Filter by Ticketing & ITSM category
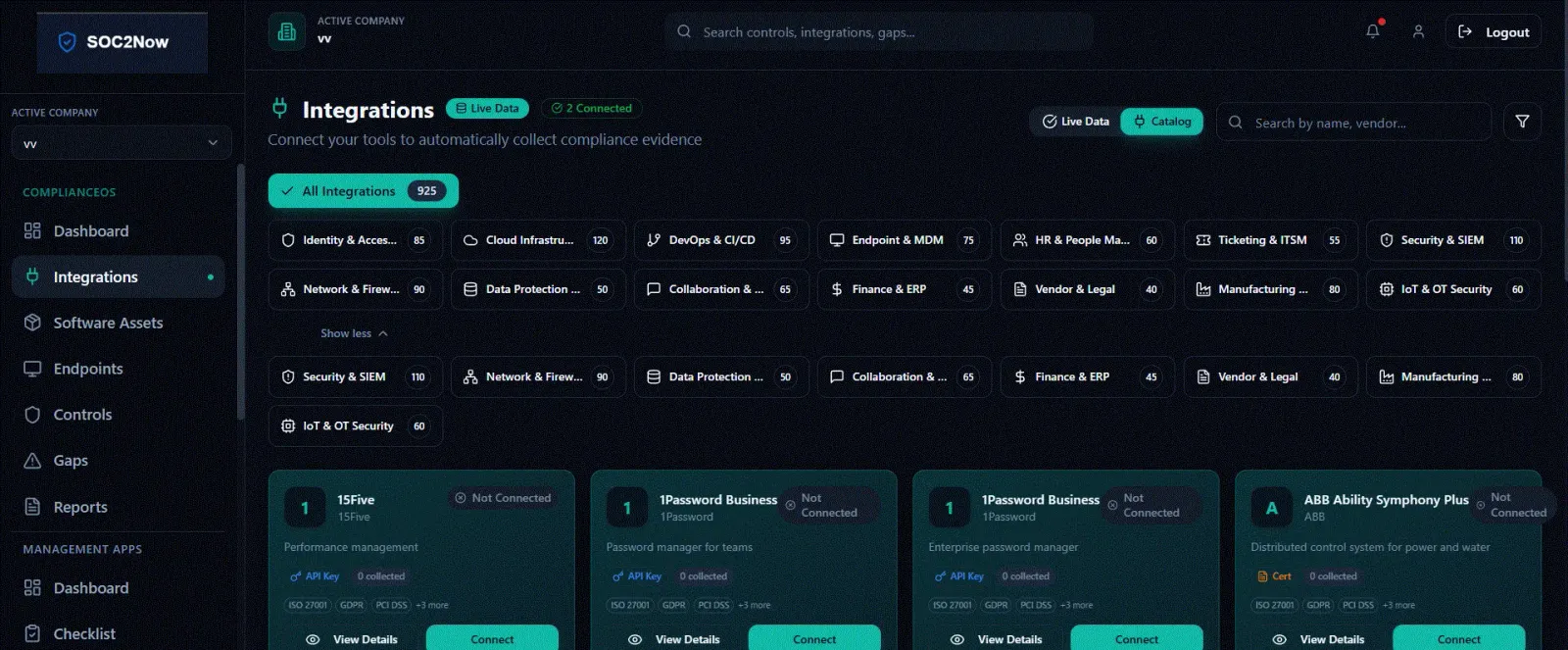 tap(1270, 240)
